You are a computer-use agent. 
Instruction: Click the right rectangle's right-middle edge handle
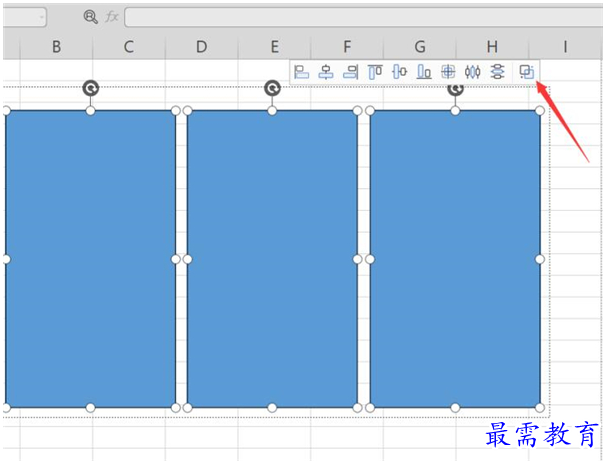pos(540,259)
